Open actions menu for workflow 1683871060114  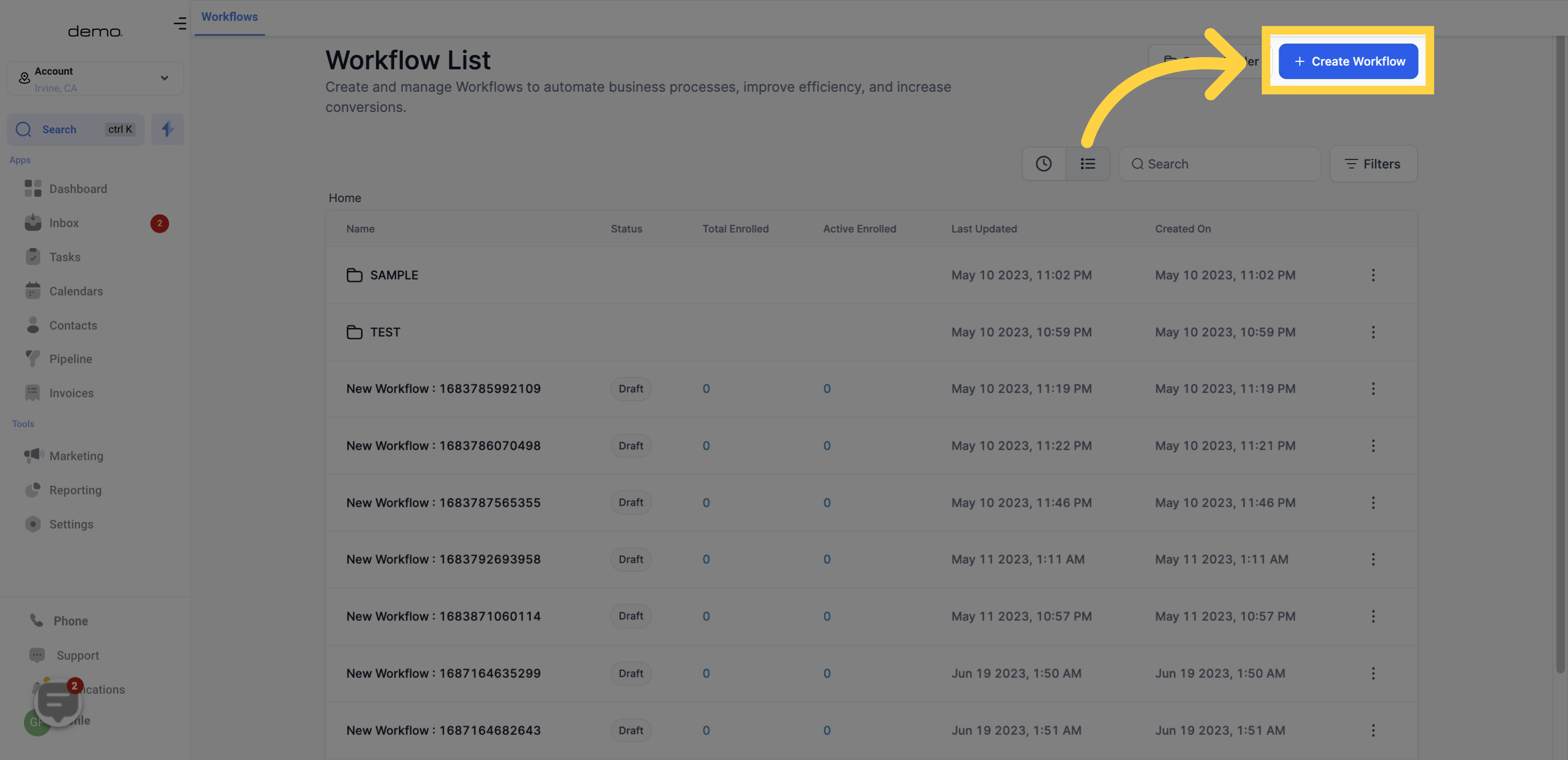pyautogui.click(x=1373, y=617)
